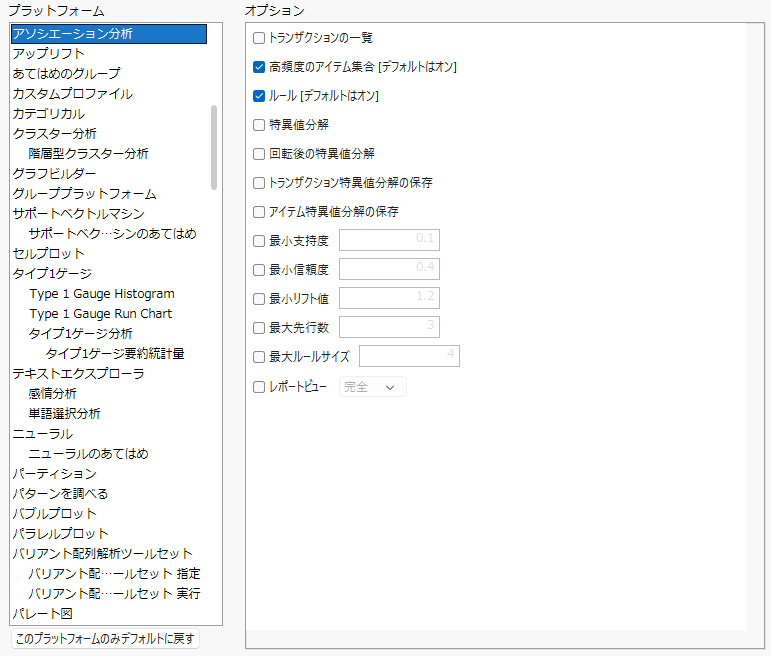Select アソシエーション分析 in platform list
This screenshot has height=656, width=771.
[109, 34]
